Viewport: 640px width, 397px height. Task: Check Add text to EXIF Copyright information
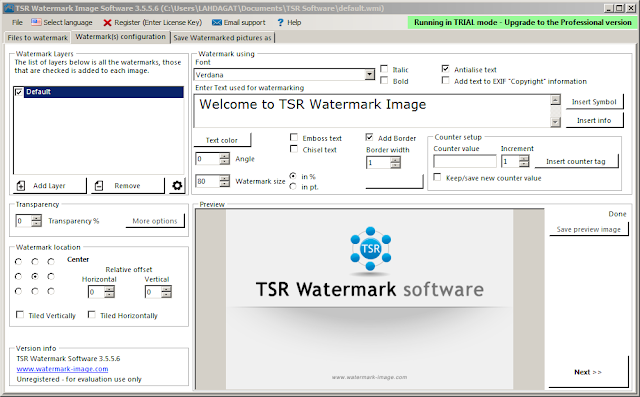coord(445,80)
